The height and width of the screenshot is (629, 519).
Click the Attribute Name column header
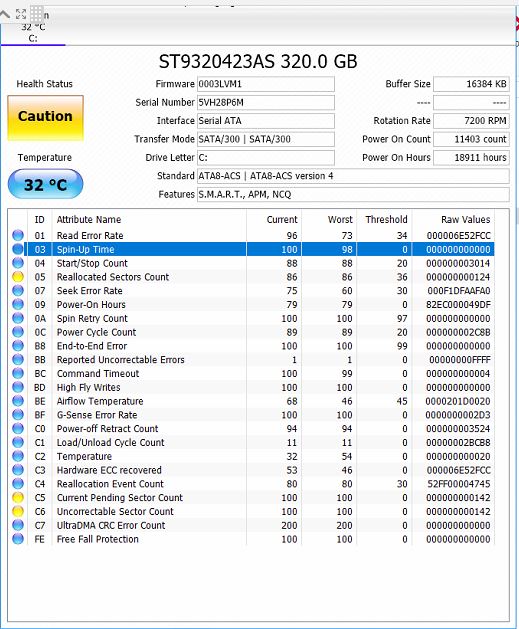pos(89,219)
